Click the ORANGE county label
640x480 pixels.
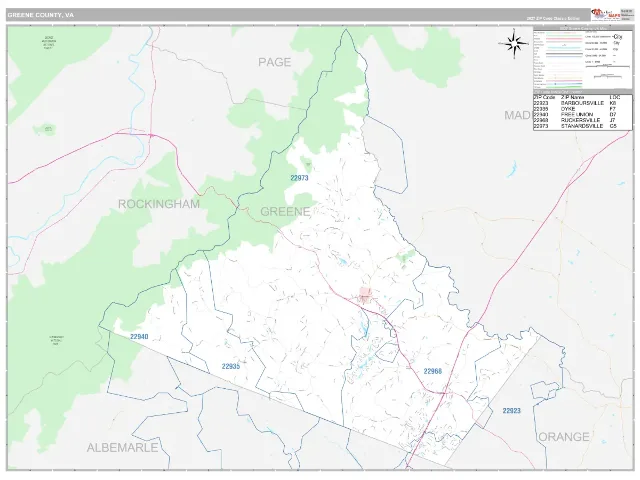[564, 437]
